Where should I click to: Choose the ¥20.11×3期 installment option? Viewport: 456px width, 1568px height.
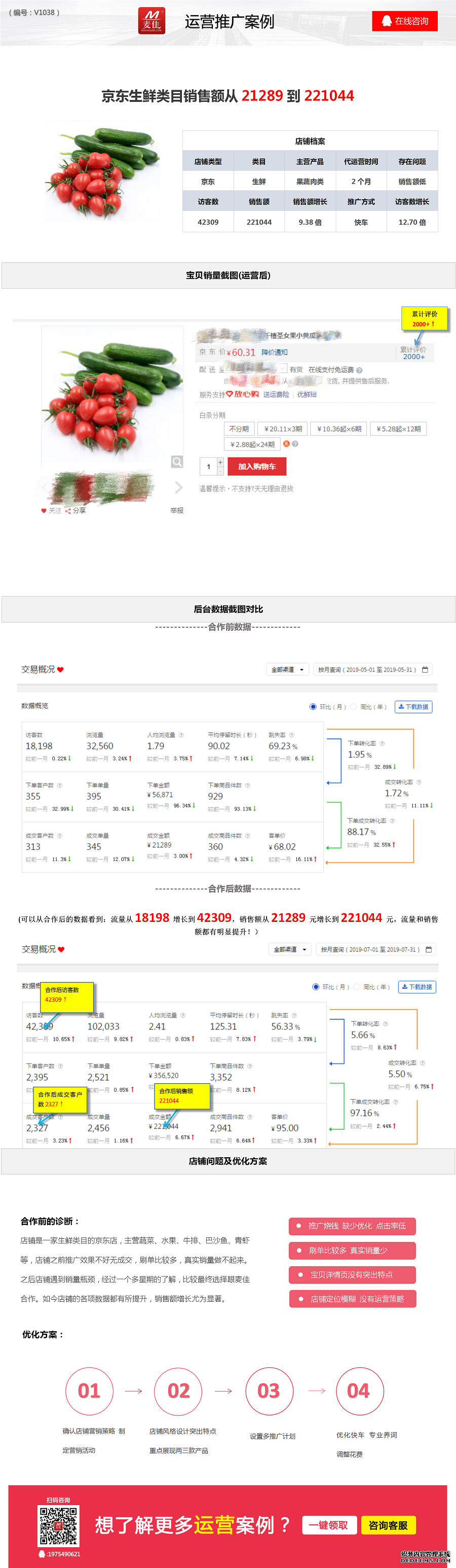pyautogui.click(x=283, y=429)
